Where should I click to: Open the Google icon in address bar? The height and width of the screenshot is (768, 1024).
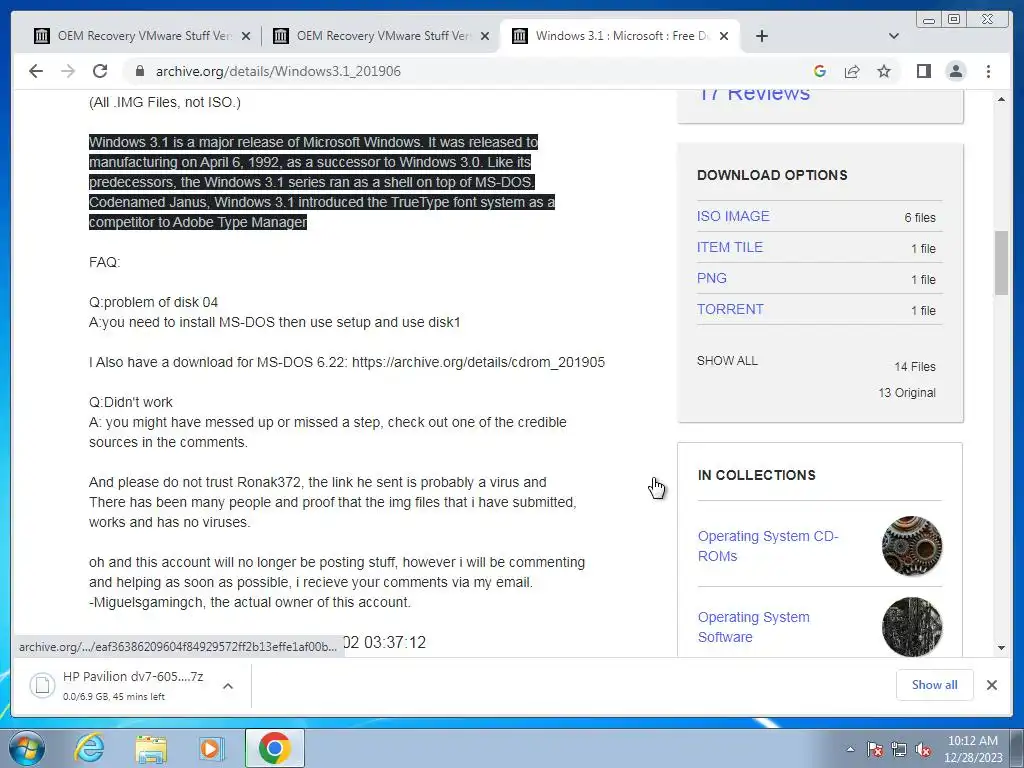pos(820,71)
